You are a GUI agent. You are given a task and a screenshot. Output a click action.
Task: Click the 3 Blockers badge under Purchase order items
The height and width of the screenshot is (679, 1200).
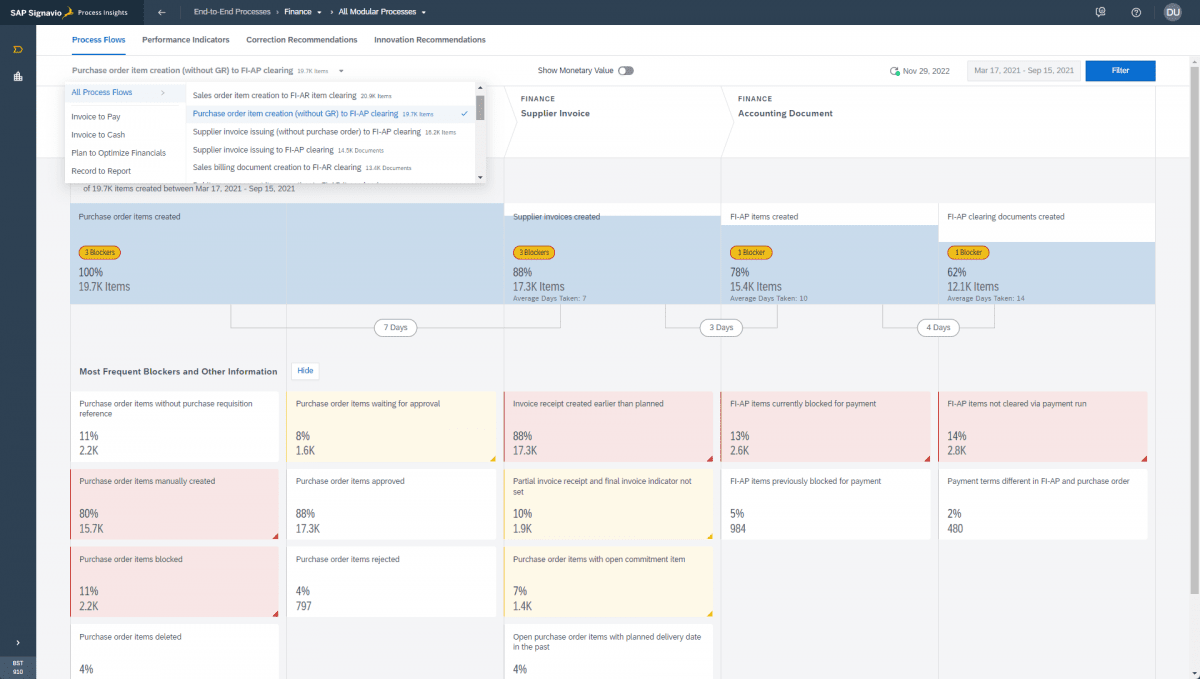99,252
